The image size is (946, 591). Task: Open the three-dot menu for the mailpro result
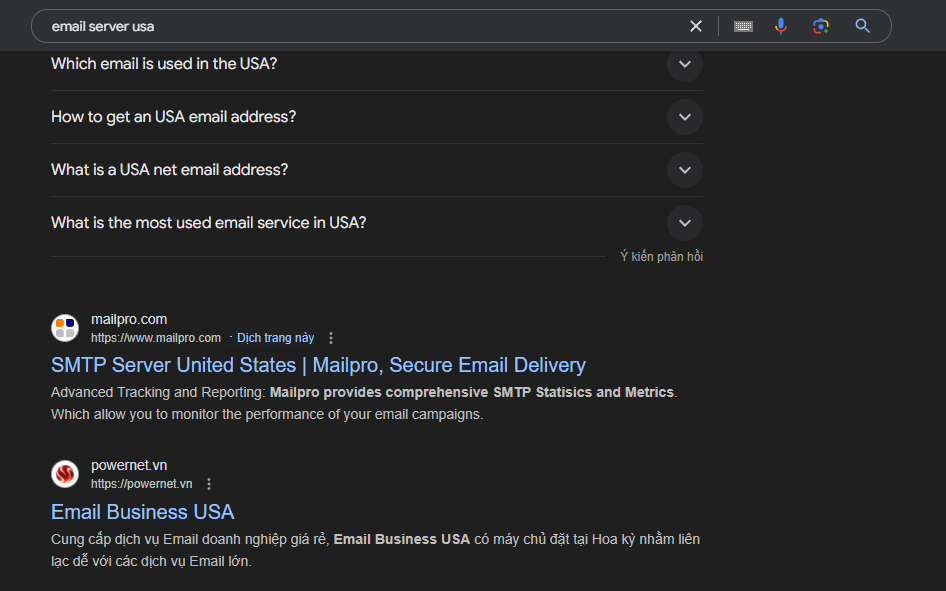pos(332,338)
